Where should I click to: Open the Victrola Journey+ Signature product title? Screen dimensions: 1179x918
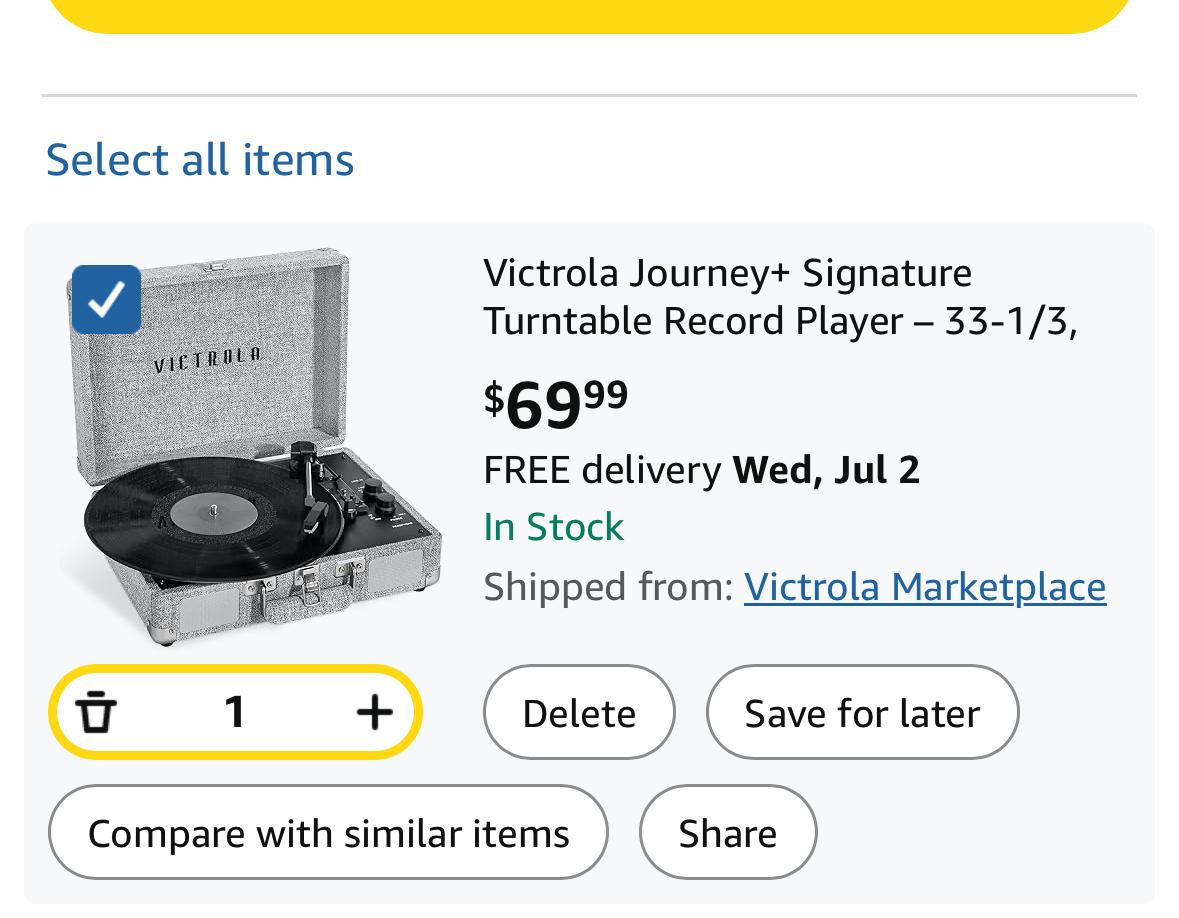(727, 273)
